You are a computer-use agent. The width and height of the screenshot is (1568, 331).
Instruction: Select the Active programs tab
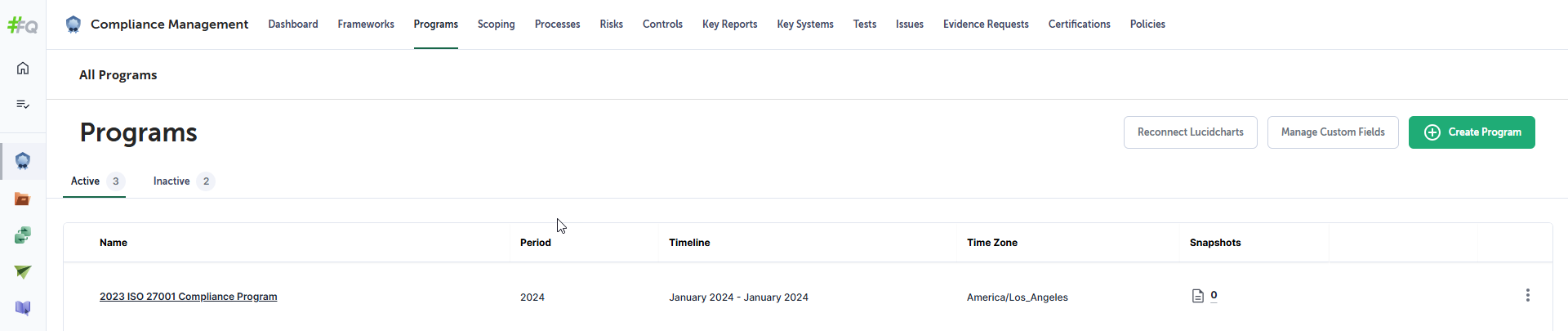[95, 181]
